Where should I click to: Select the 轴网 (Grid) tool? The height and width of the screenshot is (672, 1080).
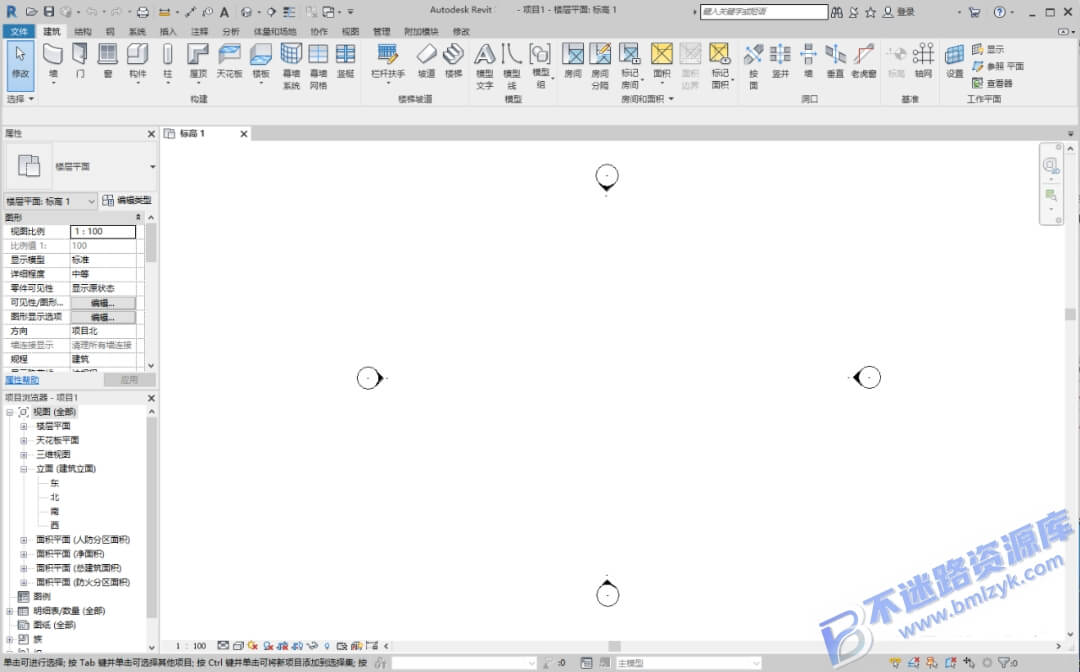[x=923, y=61]
